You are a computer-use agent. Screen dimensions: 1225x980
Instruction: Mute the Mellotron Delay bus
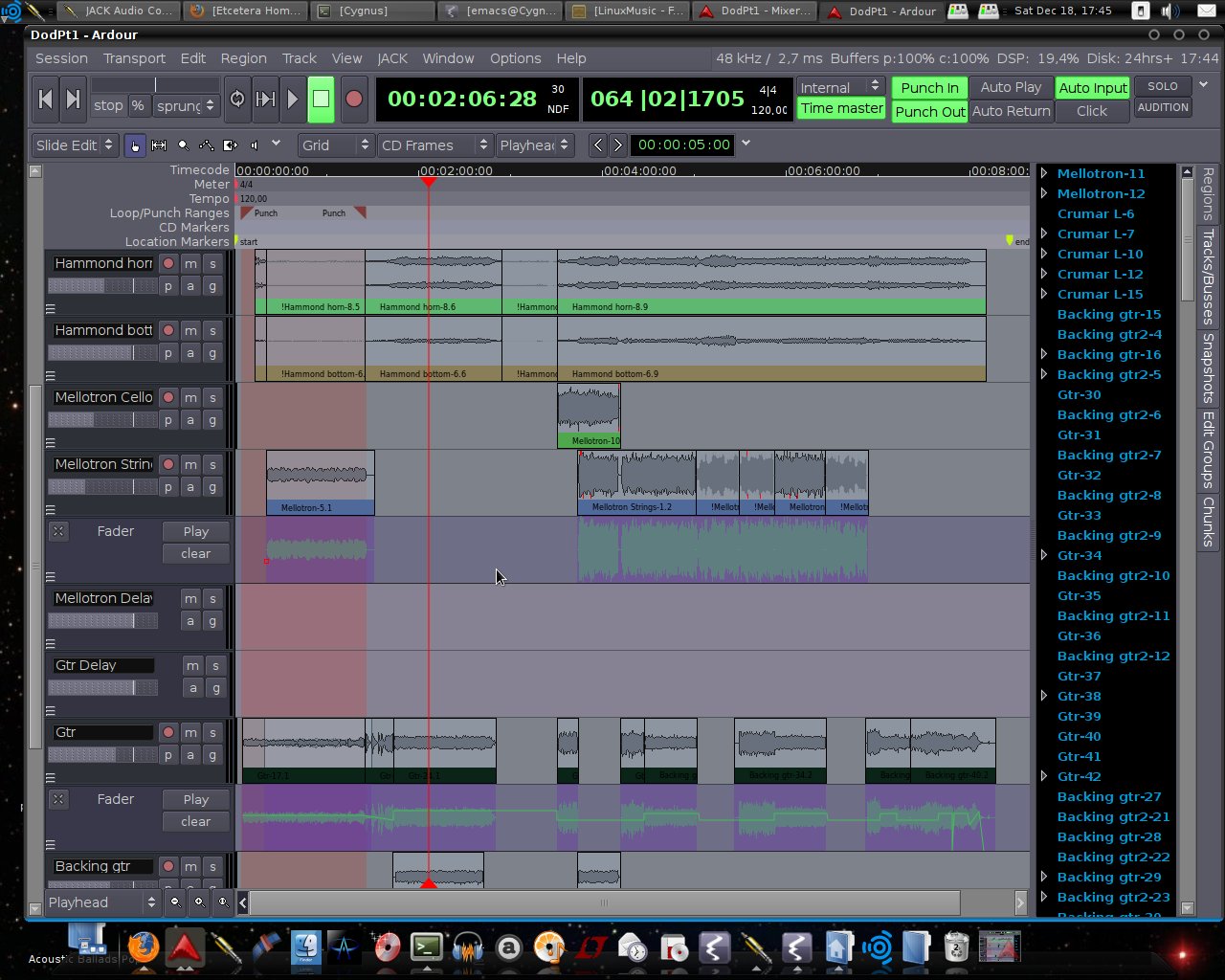pyautogui.click(x=190, y=598)
